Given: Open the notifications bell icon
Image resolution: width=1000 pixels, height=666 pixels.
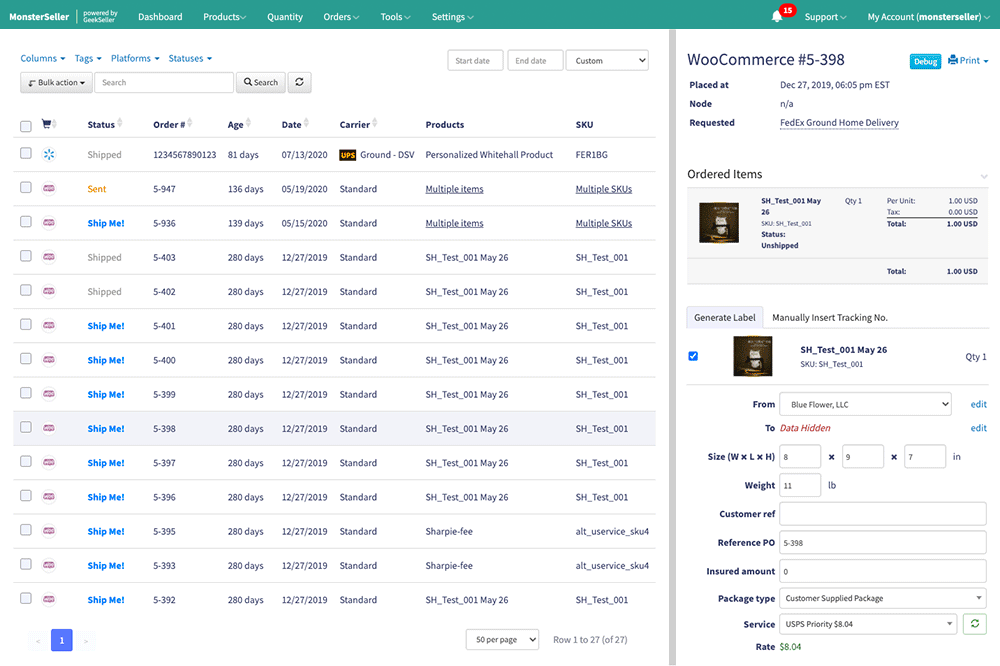Looking at the screenshot, I should coord(777,17).
